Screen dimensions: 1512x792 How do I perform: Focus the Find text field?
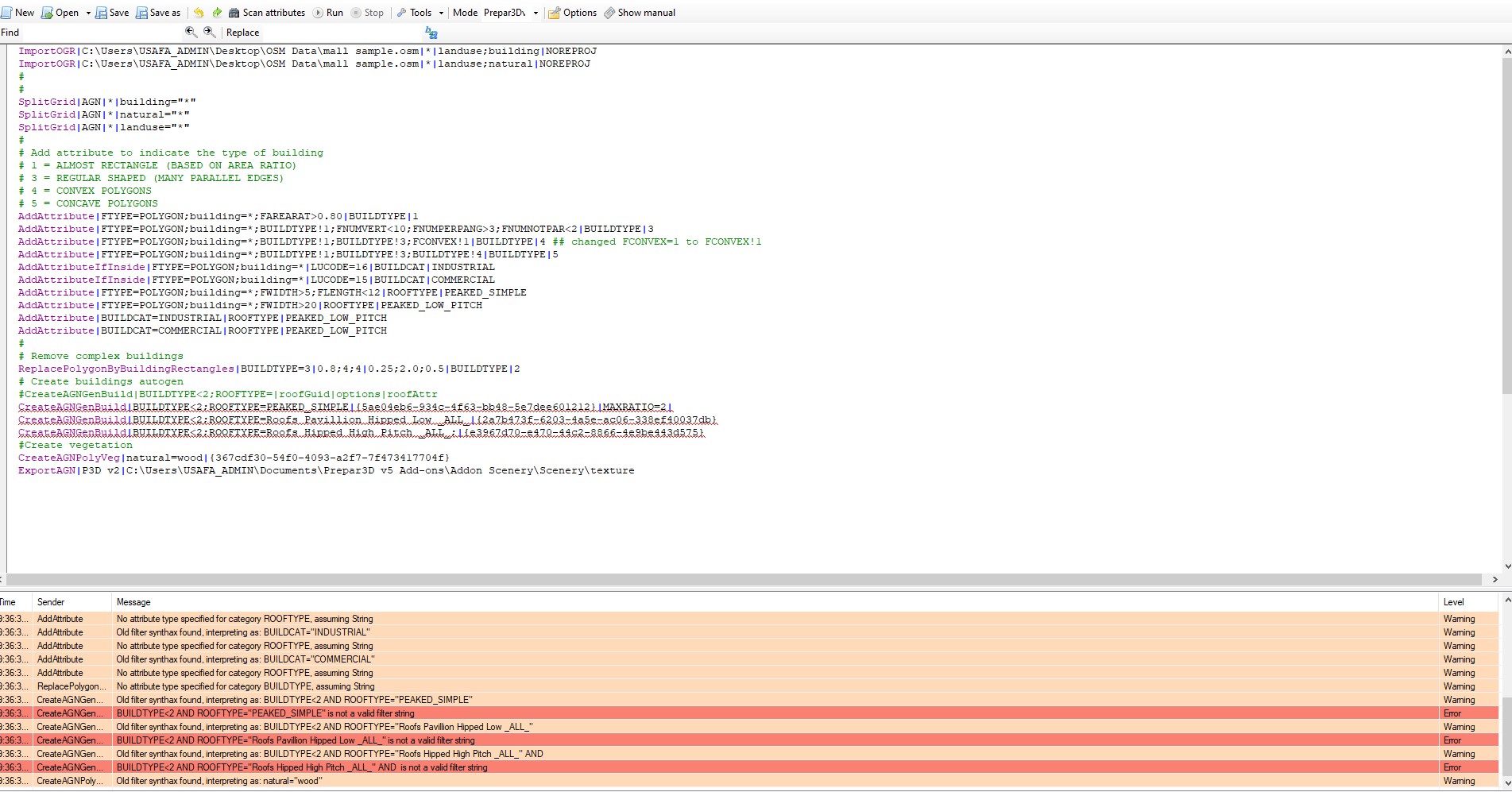[x=102, y=33]
